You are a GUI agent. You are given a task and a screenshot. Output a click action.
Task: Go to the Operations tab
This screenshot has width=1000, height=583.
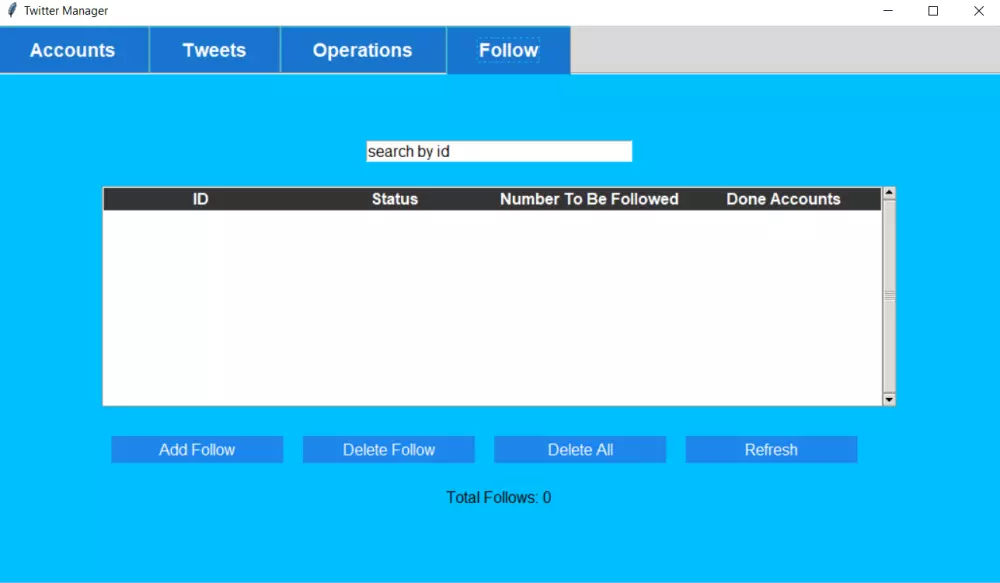tap(363, 50)
